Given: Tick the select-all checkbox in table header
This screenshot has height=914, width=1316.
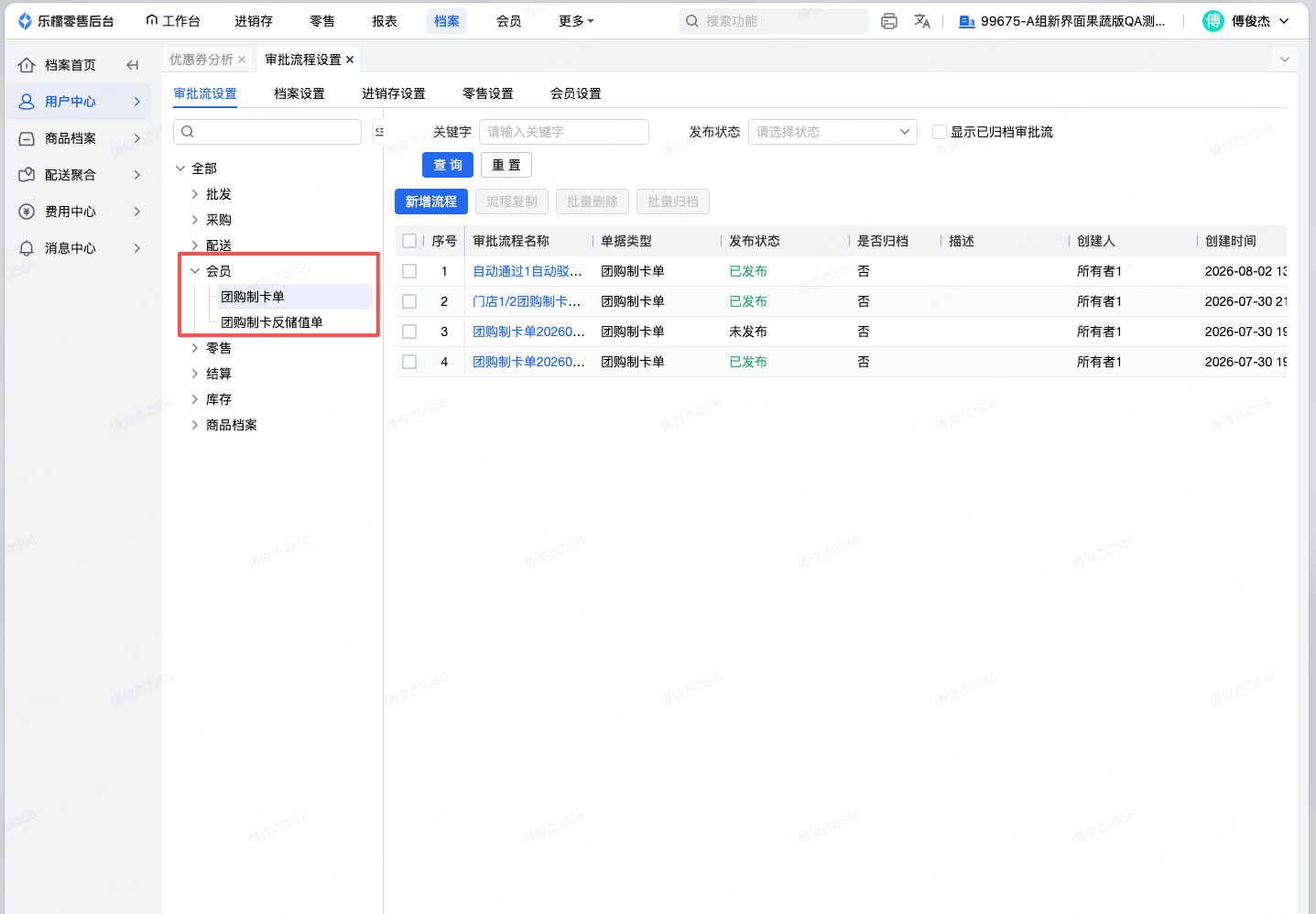Looking at the screenshot, I should click(x=409, y=241).
